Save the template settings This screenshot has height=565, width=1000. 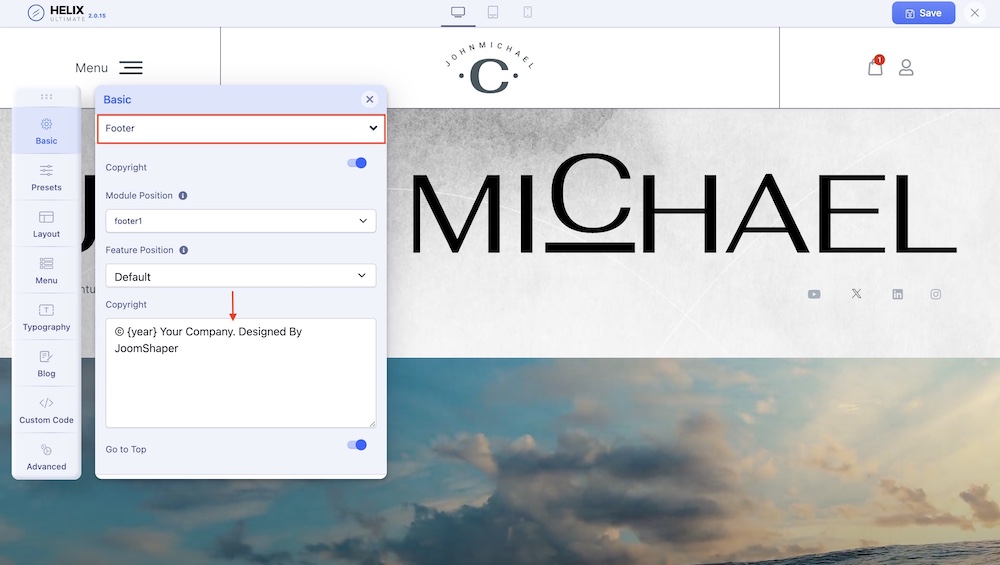click(x=923, y=13)
